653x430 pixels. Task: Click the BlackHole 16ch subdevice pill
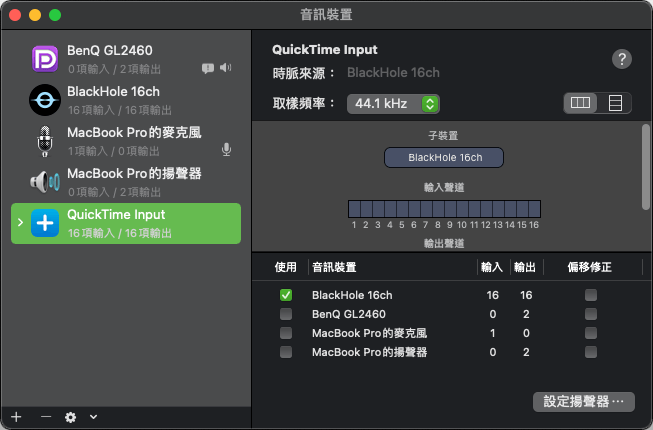click(444, 157)
